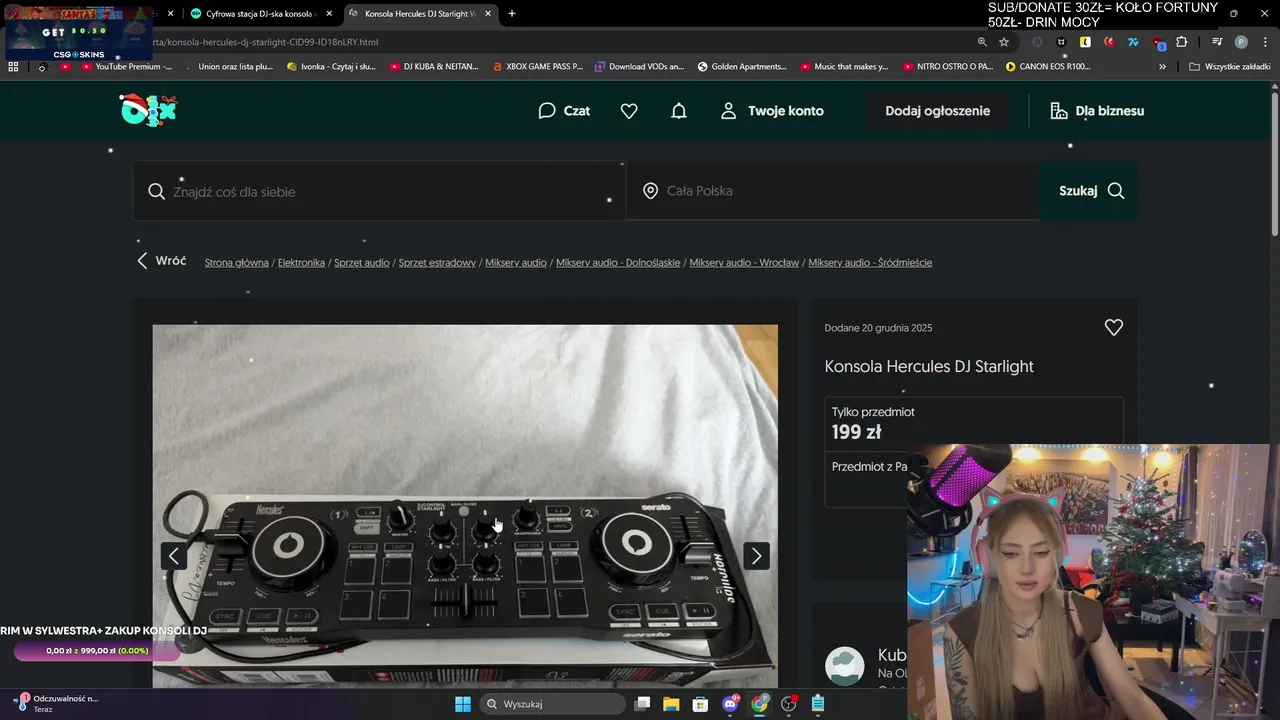Open the 'Download VODs an...' bookmark
The width and height of the screenshot is (1280, 720).
pyautogui.click(x=640, y=67)
